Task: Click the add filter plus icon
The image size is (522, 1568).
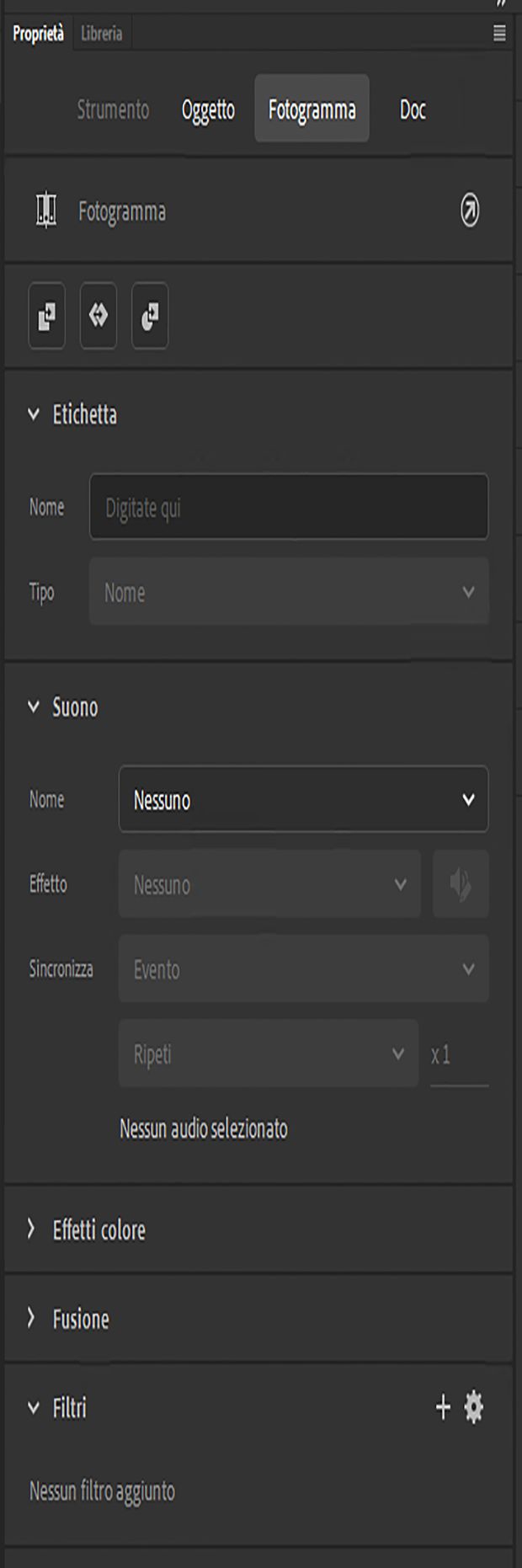Action: [x=443, y=1407]
